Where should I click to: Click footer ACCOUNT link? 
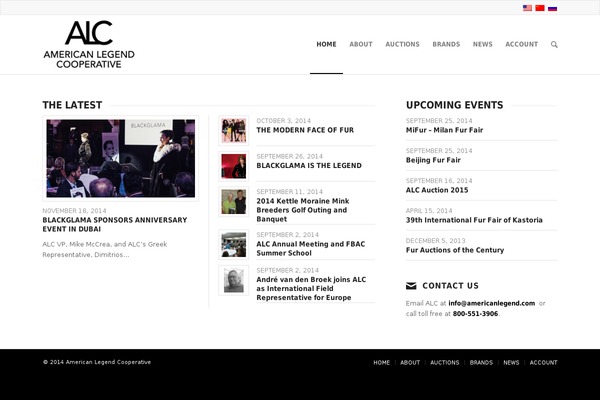point(543,362)
